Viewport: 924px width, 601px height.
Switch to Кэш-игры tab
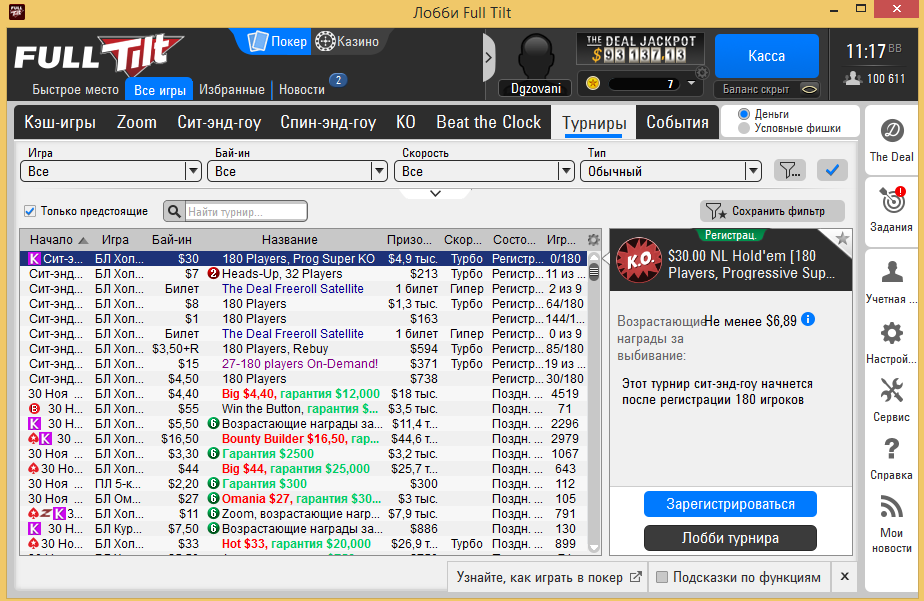tap(60, 122)
